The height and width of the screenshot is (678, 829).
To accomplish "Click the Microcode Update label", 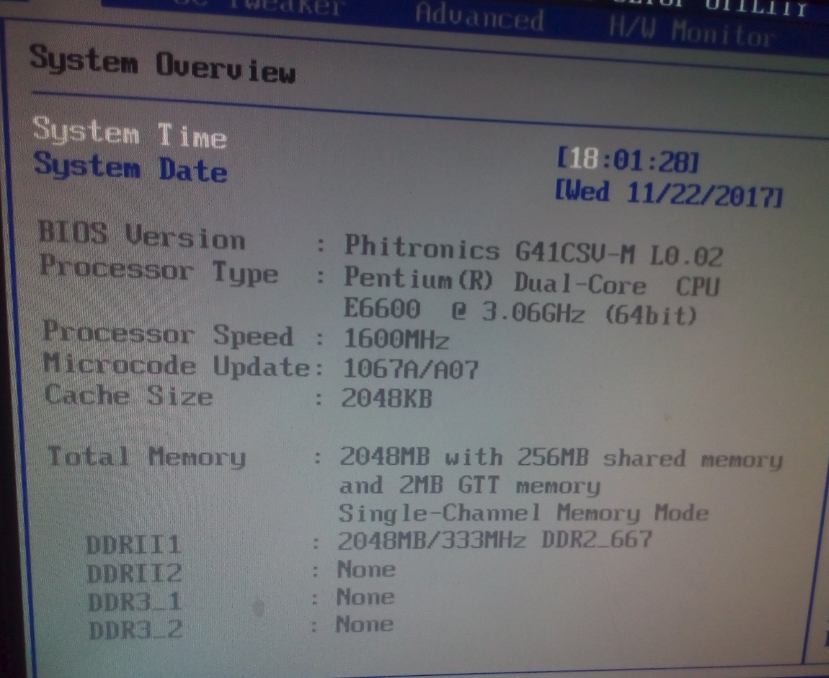I will tap(176, 365).
